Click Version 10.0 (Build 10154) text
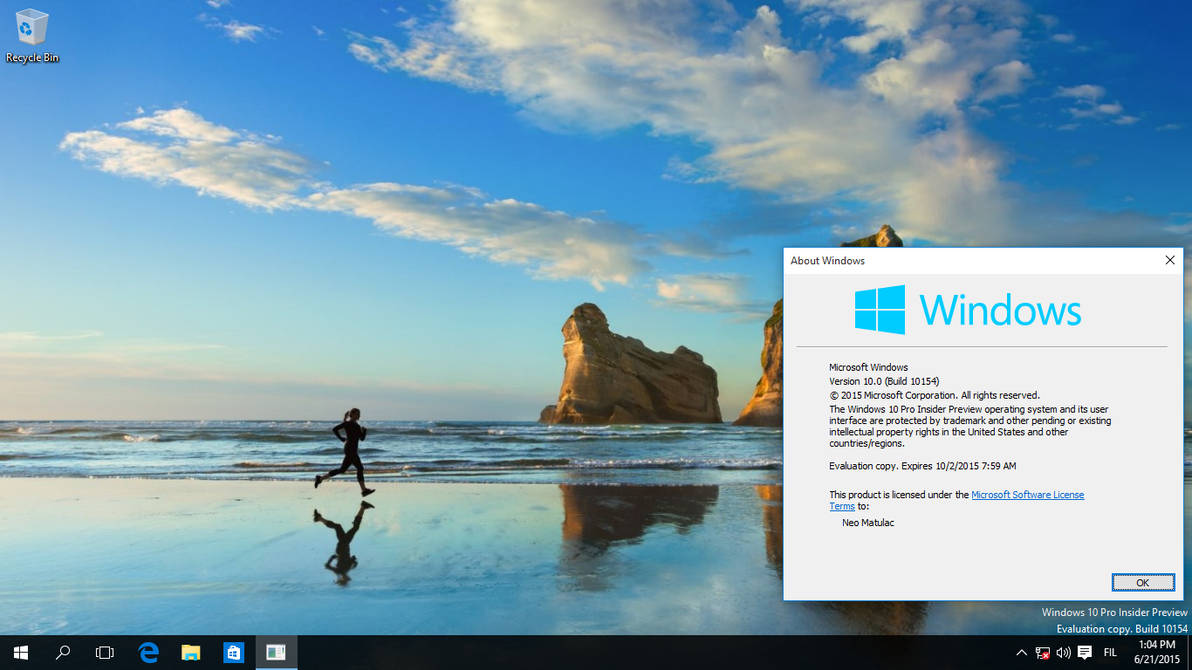The width and height of the screenshot is (1192, 670). click(x=883, y=381)
